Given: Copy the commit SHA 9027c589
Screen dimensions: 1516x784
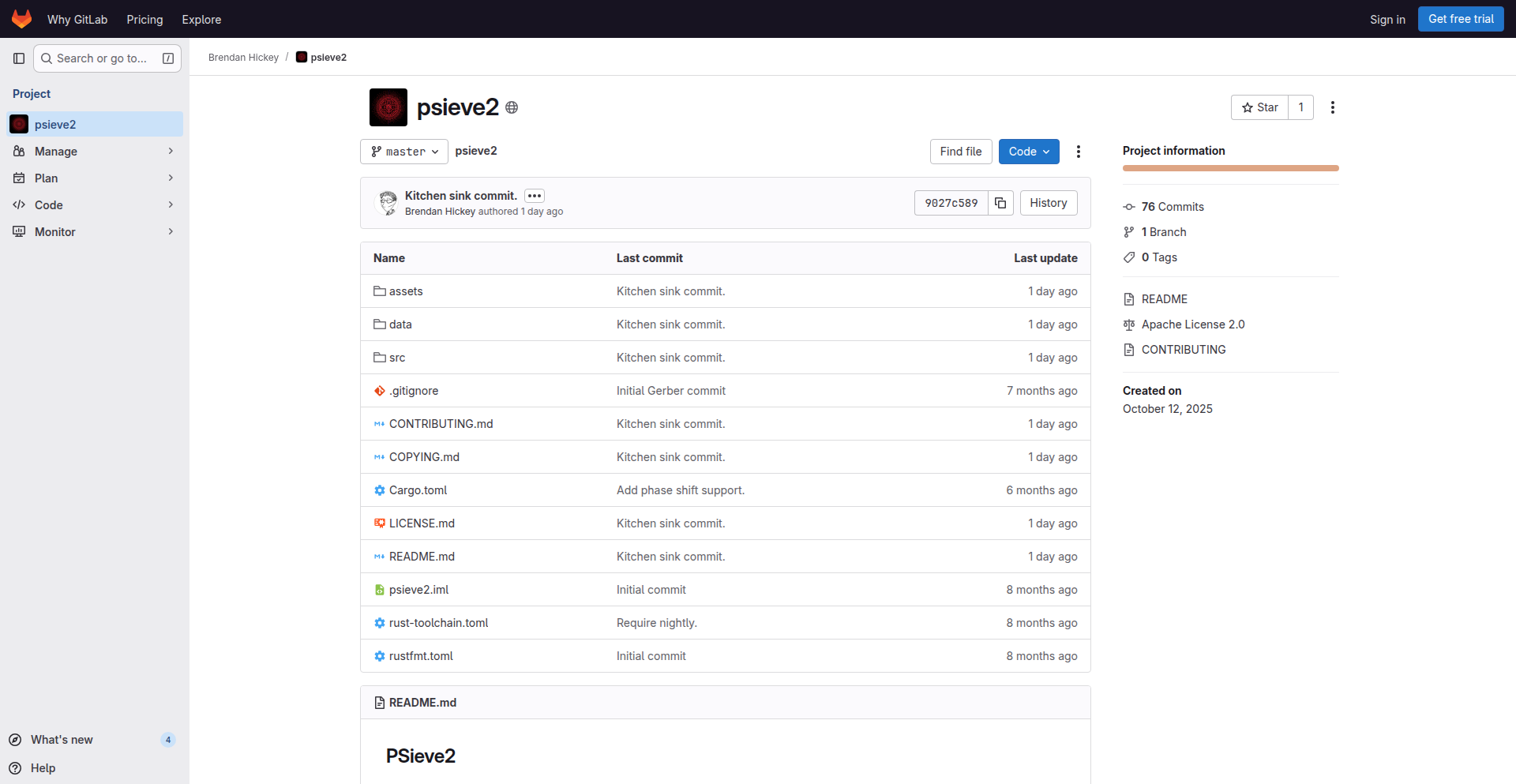Looking at the screenshot, I should click(1000, 203).
